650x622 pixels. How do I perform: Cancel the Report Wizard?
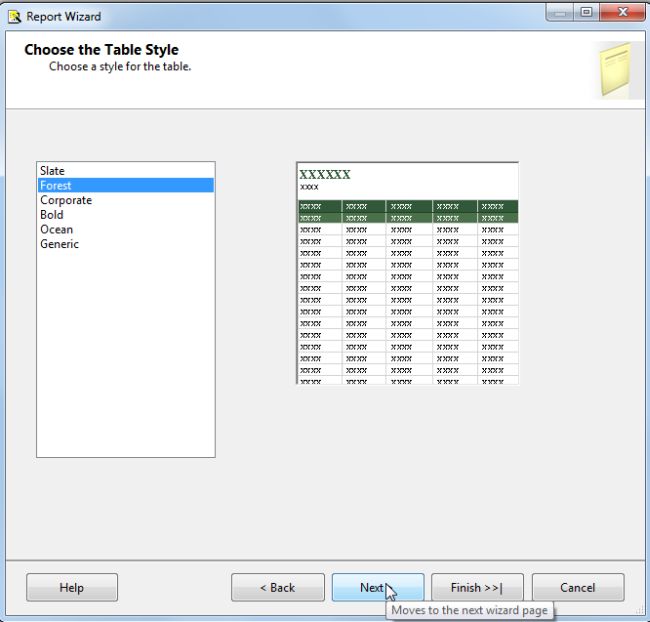pos(578,588)
